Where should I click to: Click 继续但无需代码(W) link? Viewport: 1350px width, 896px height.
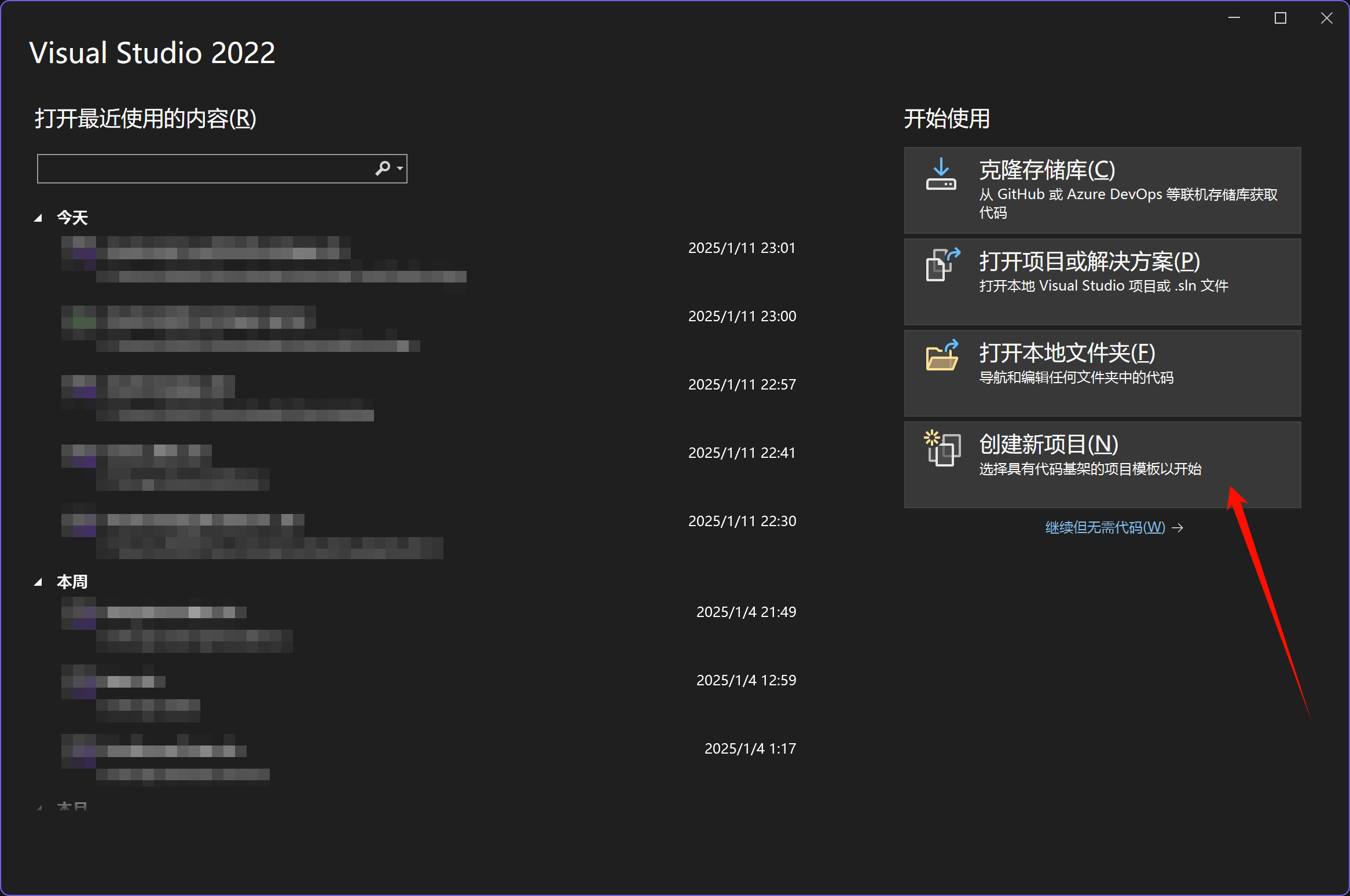coord(1105,527)
